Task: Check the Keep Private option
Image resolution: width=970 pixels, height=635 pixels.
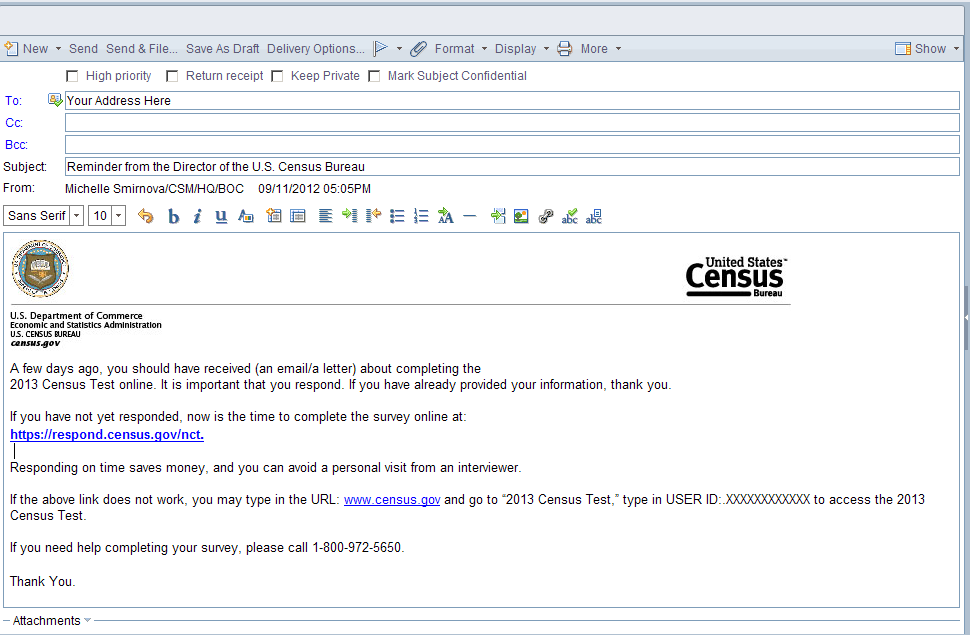Action: (277, 76)
